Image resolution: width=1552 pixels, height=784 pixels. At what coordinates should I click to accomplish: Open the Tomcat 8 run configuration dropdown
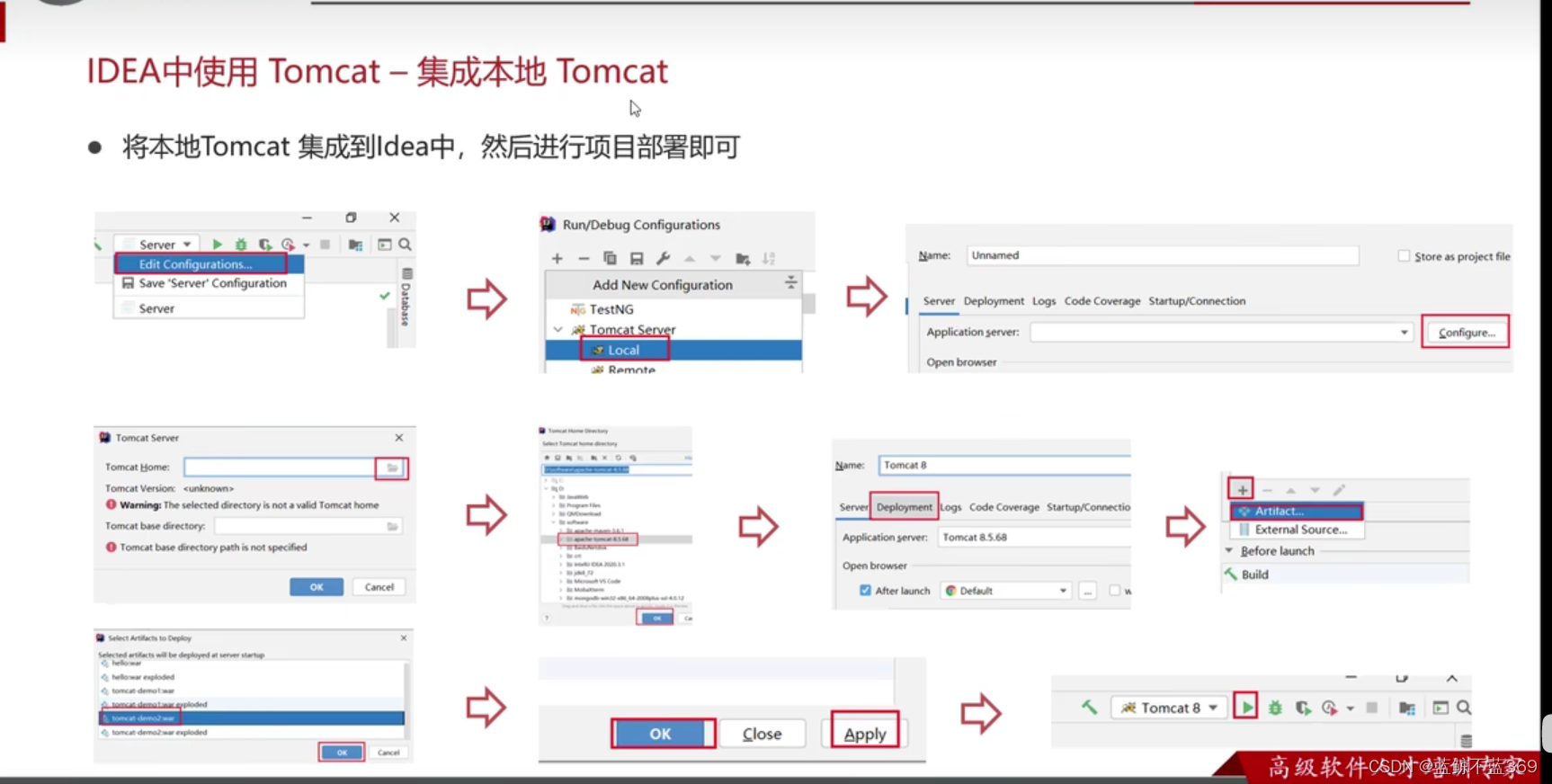pos(1168,708)
